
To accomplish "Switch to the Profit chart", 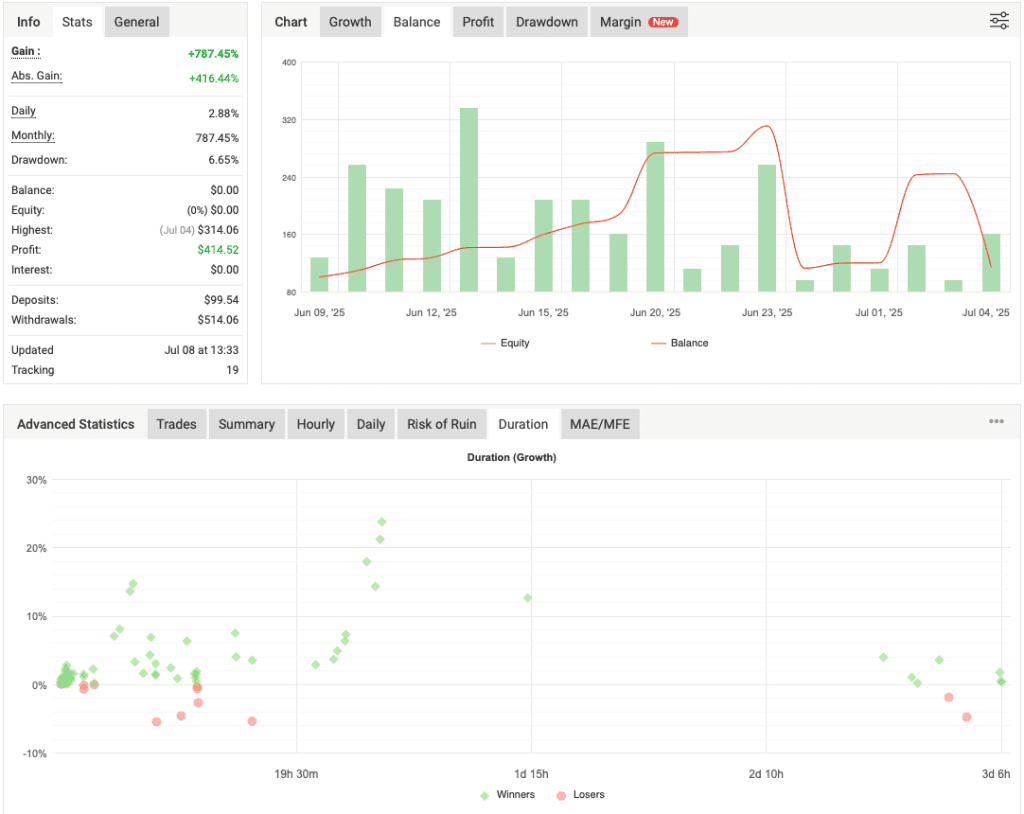I will (x=477, y=20).
